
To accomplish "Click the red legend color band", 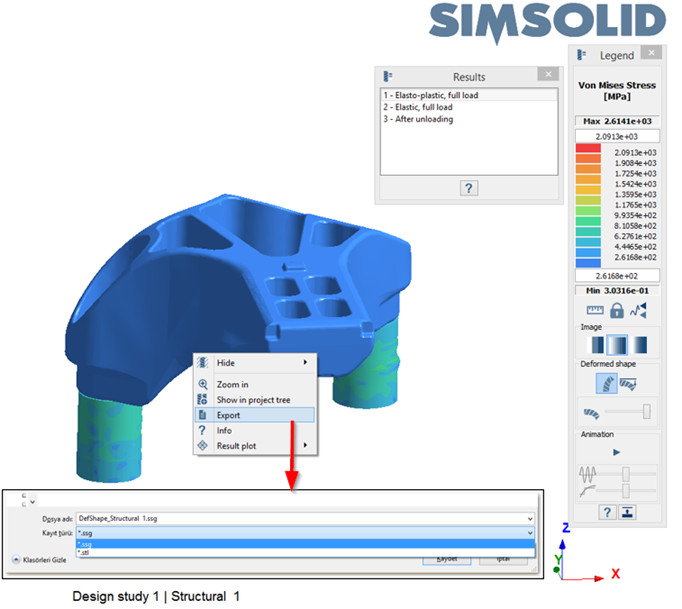I will point(588,148).
